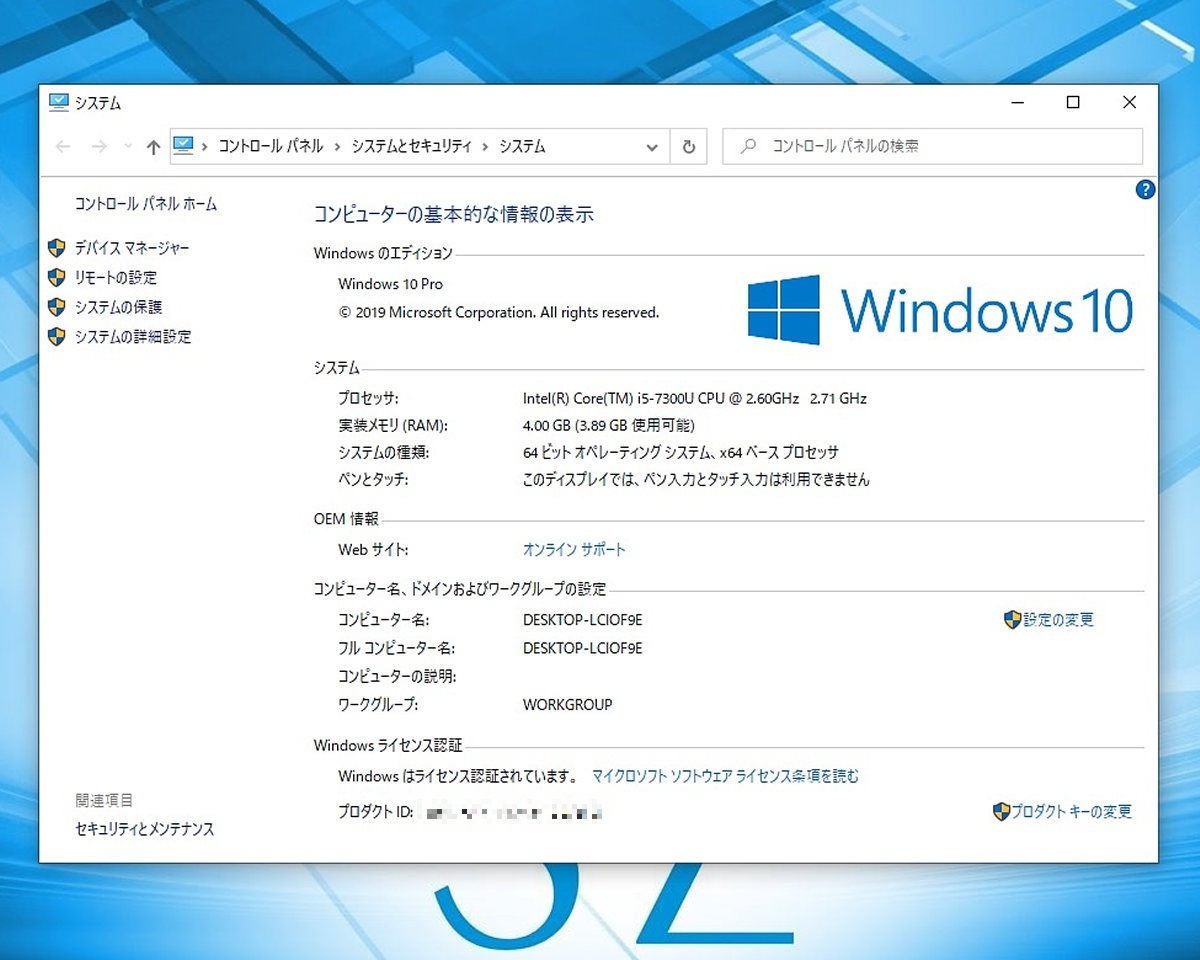Click the shield icon beside デバイス マネージャー
Image resolution: width=1200 pixels, height=960 pixels.
(57, 248)
